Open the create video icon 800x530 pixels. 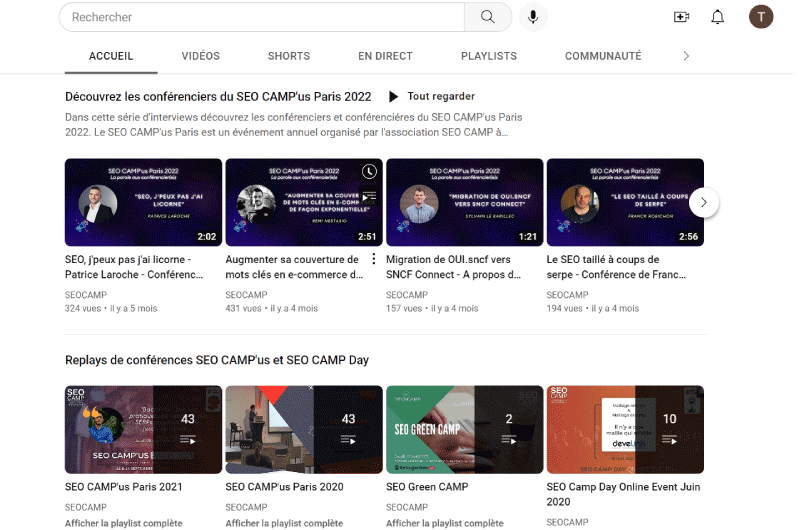pos(681,17)
